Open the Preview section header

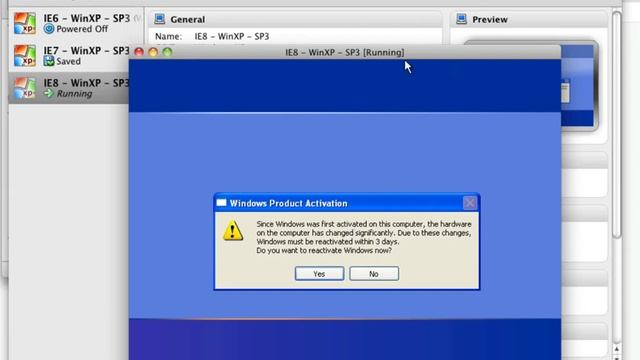(529, 19)
